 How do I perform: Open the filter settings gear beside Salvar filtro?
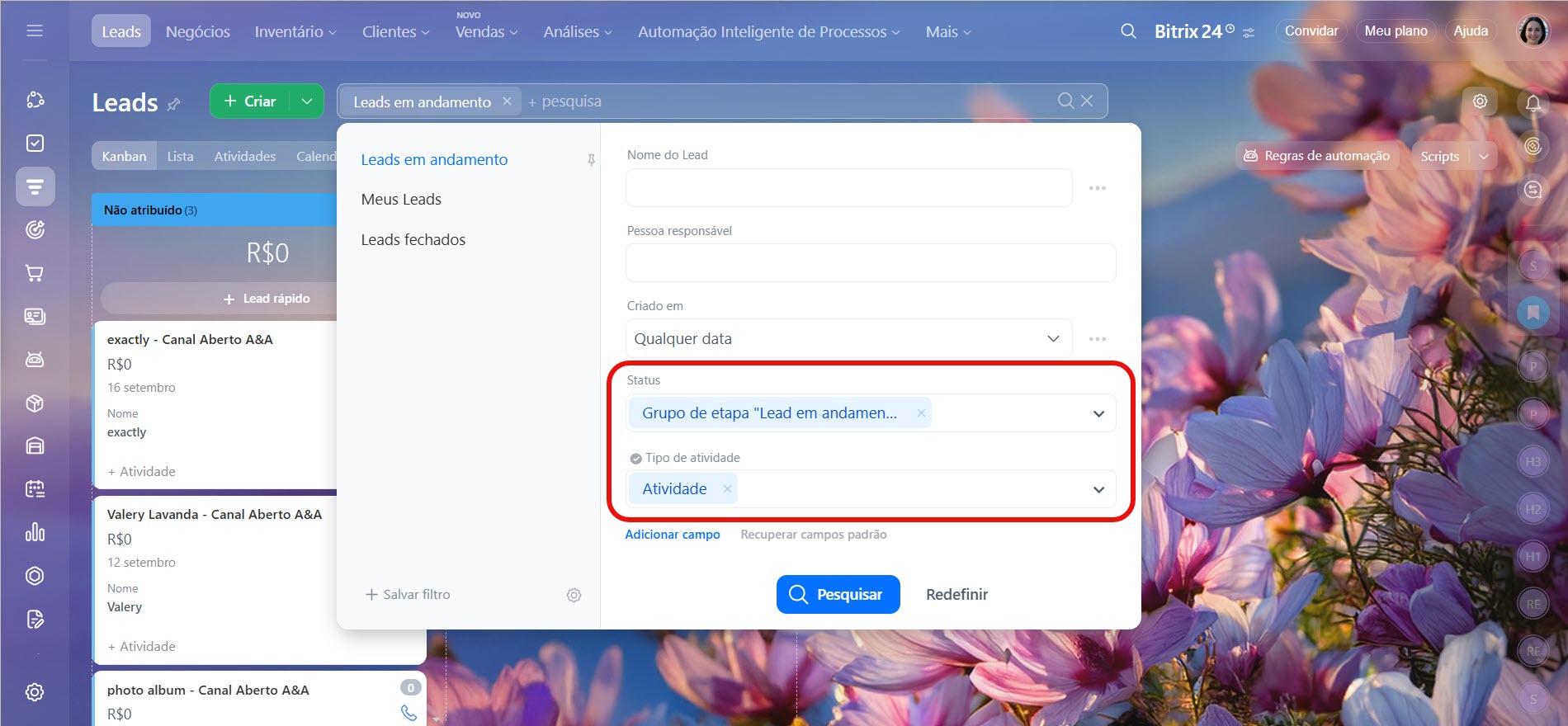pos(574,595)
